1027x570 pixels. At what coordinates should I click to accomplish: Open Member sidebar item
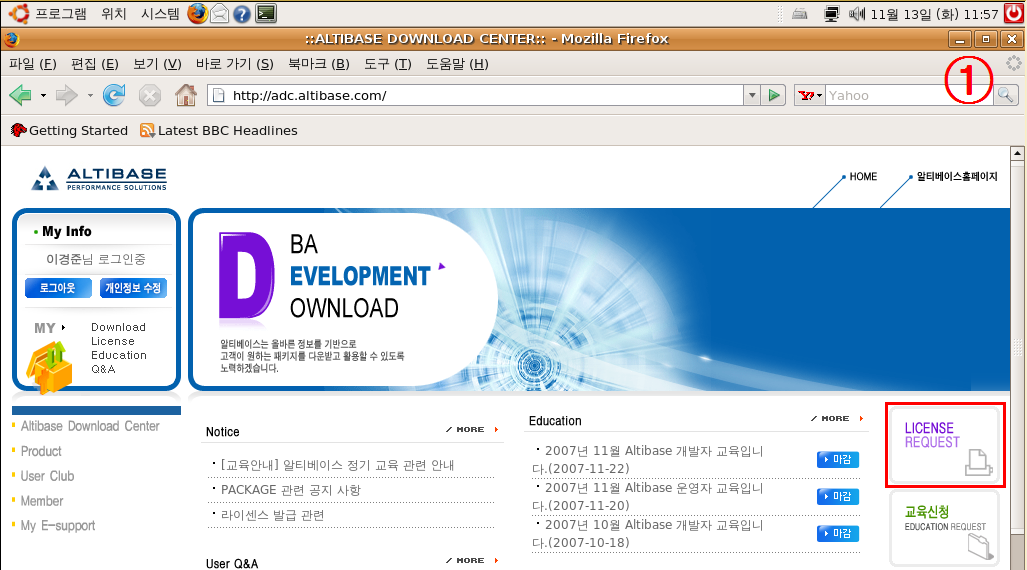(x=42, y=501)
